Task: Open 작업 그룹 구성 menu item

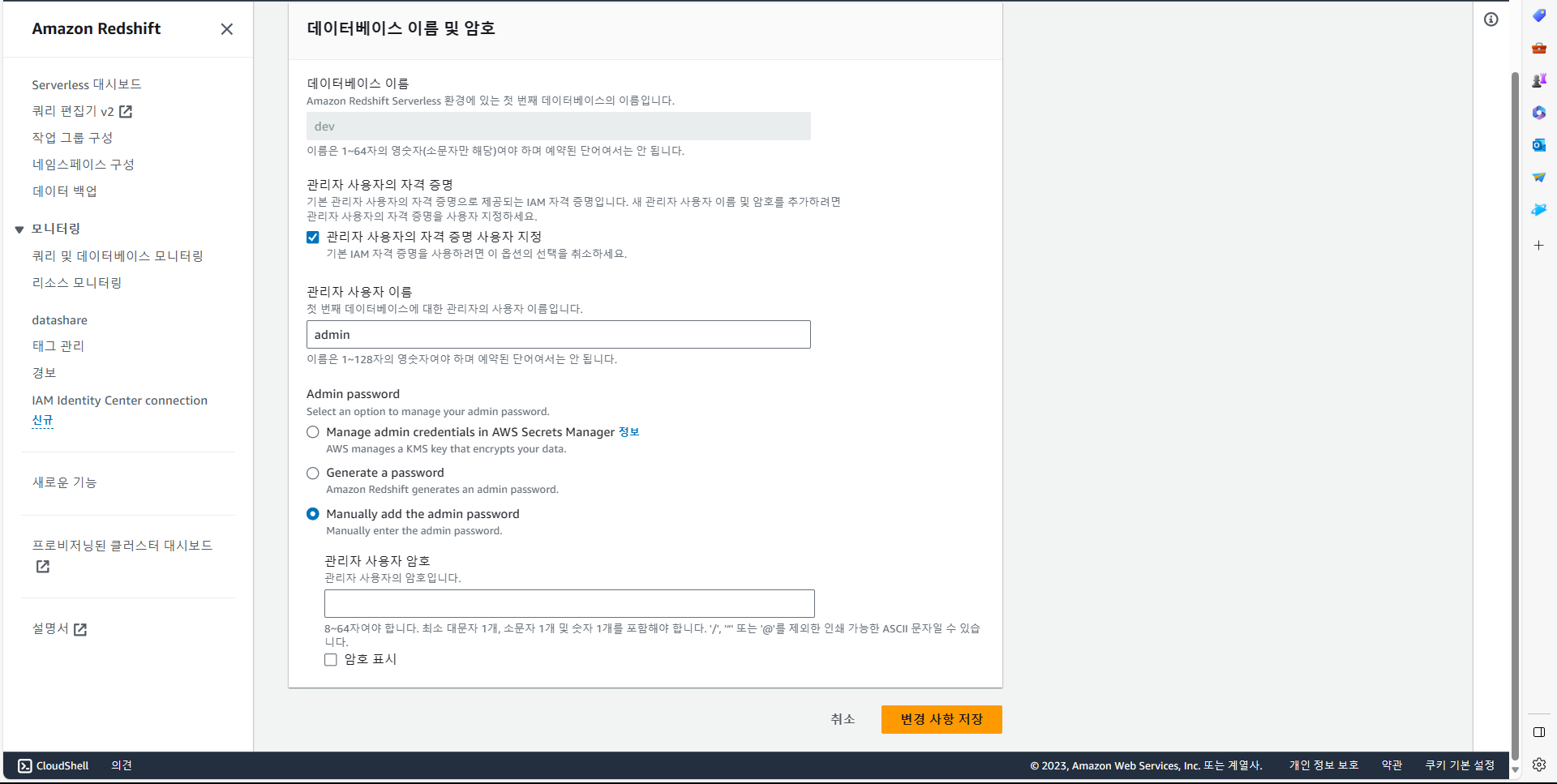Action: (72, 138)
